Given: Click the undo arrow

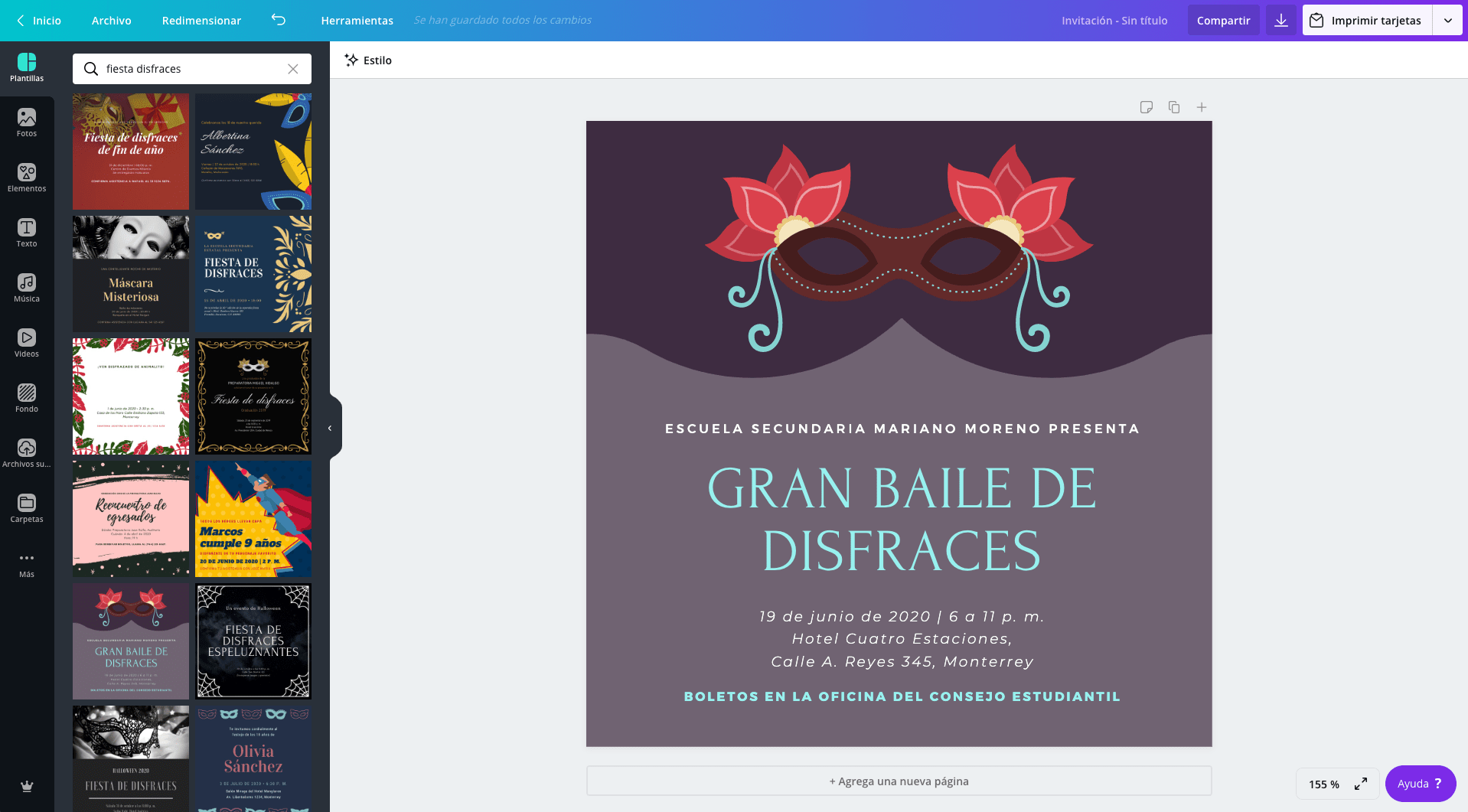Looking at the screenshot, I should (x=278, y=21).
